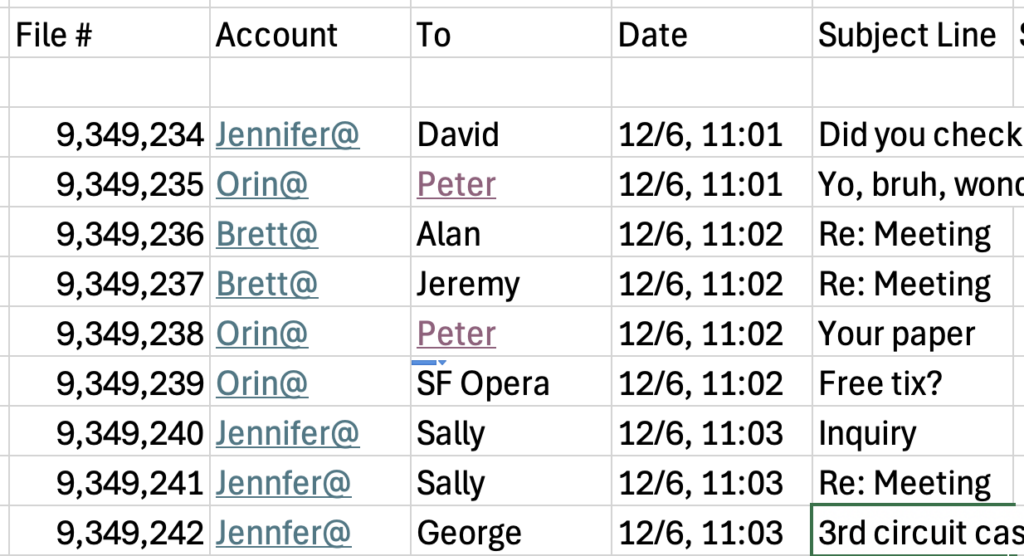
Task: Click Brett@ link next to Jeremy
Action: coord(267,285)
